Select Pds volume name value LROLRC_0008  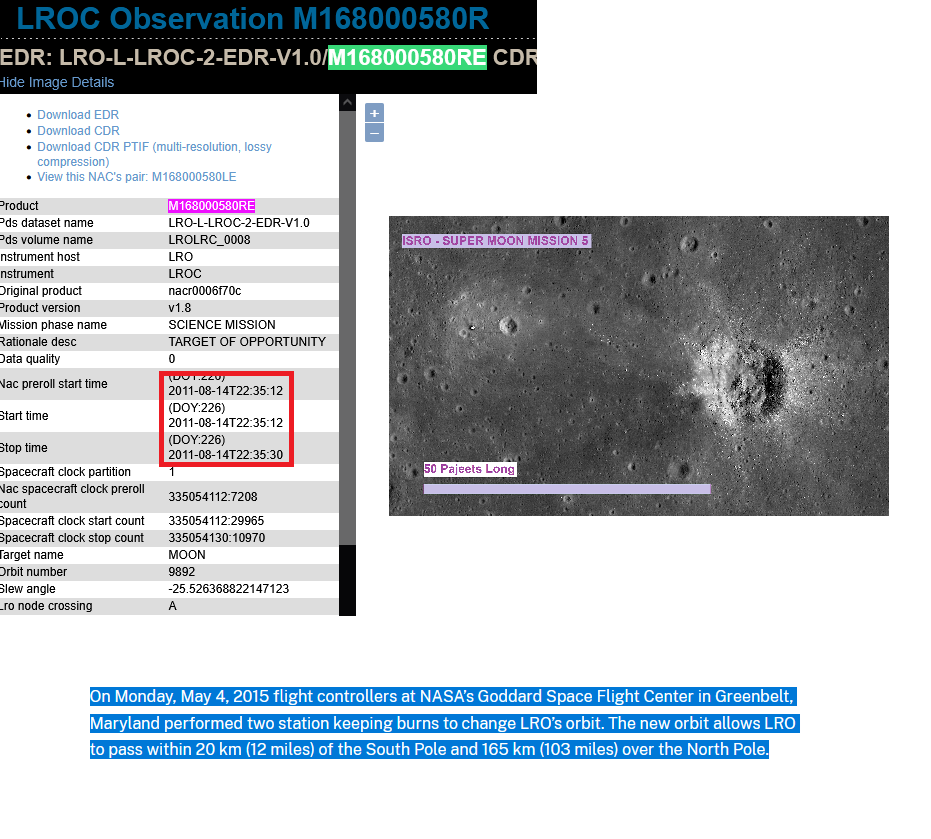click(x=209, y=240)
